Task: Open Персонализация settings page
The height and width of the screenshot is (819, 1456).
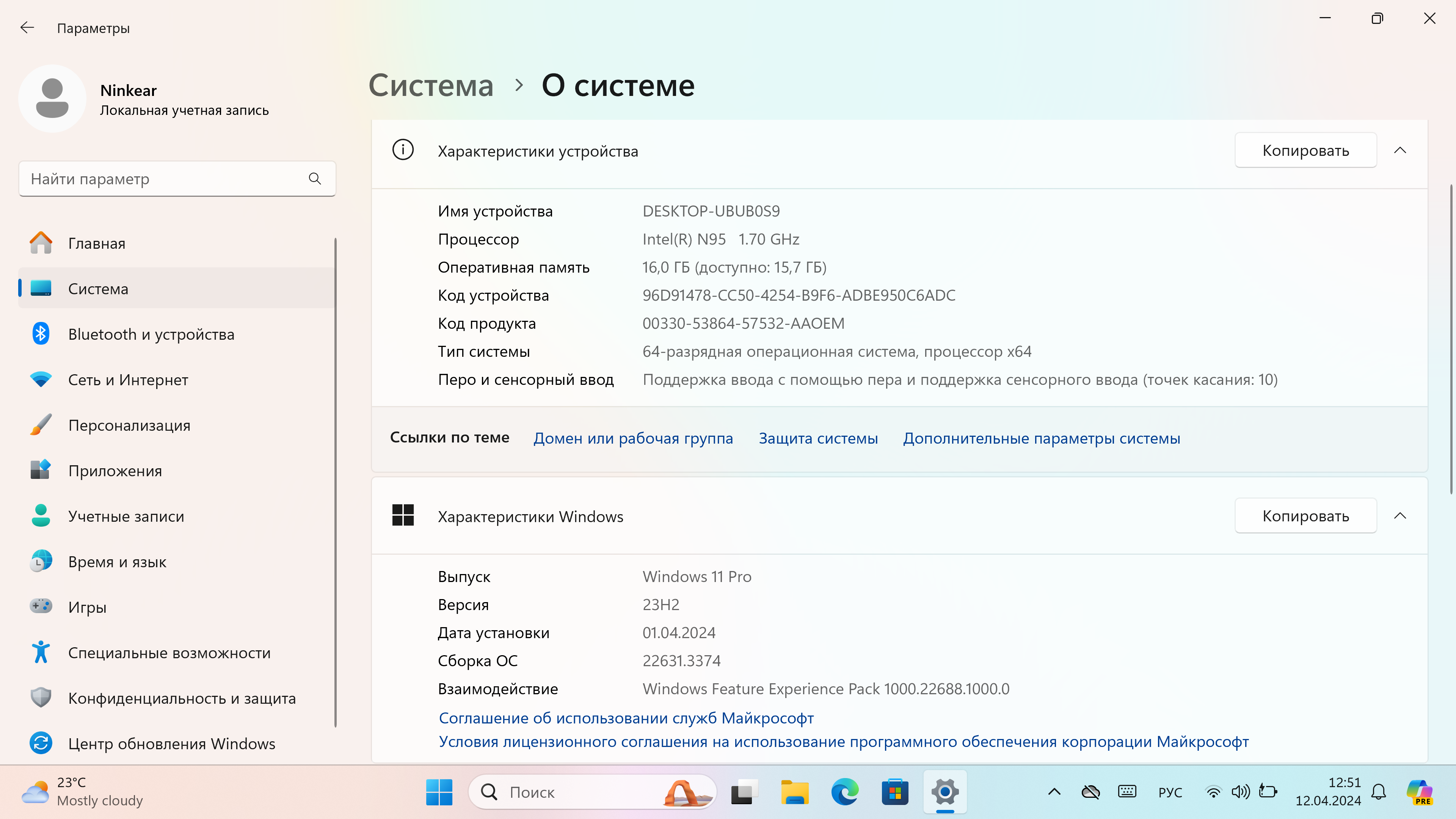Action: pyautogui.click(x=129, y=425)
